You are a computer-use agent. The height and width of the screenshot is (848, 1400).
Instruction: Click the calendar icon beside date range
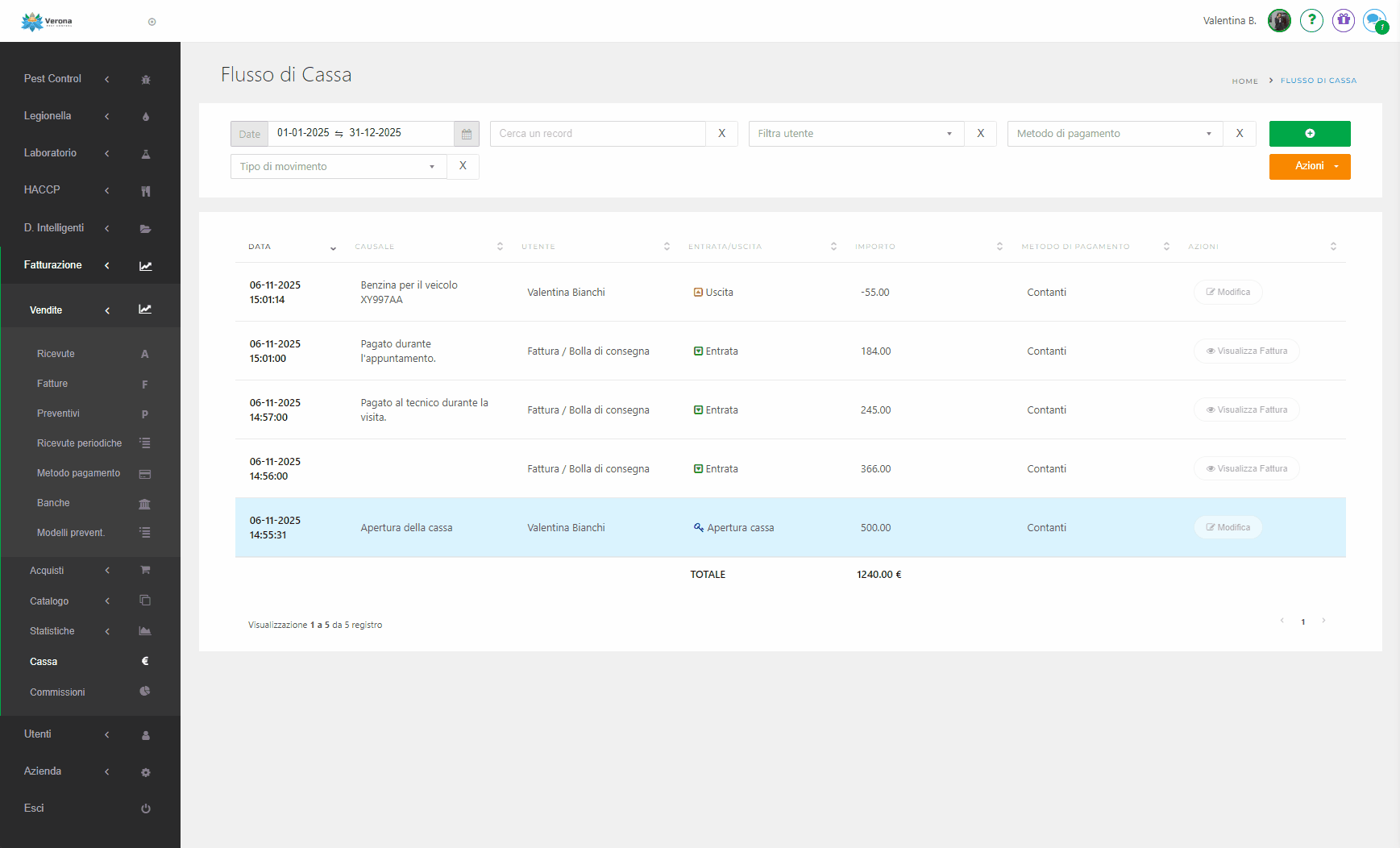[x=466, y=134]
